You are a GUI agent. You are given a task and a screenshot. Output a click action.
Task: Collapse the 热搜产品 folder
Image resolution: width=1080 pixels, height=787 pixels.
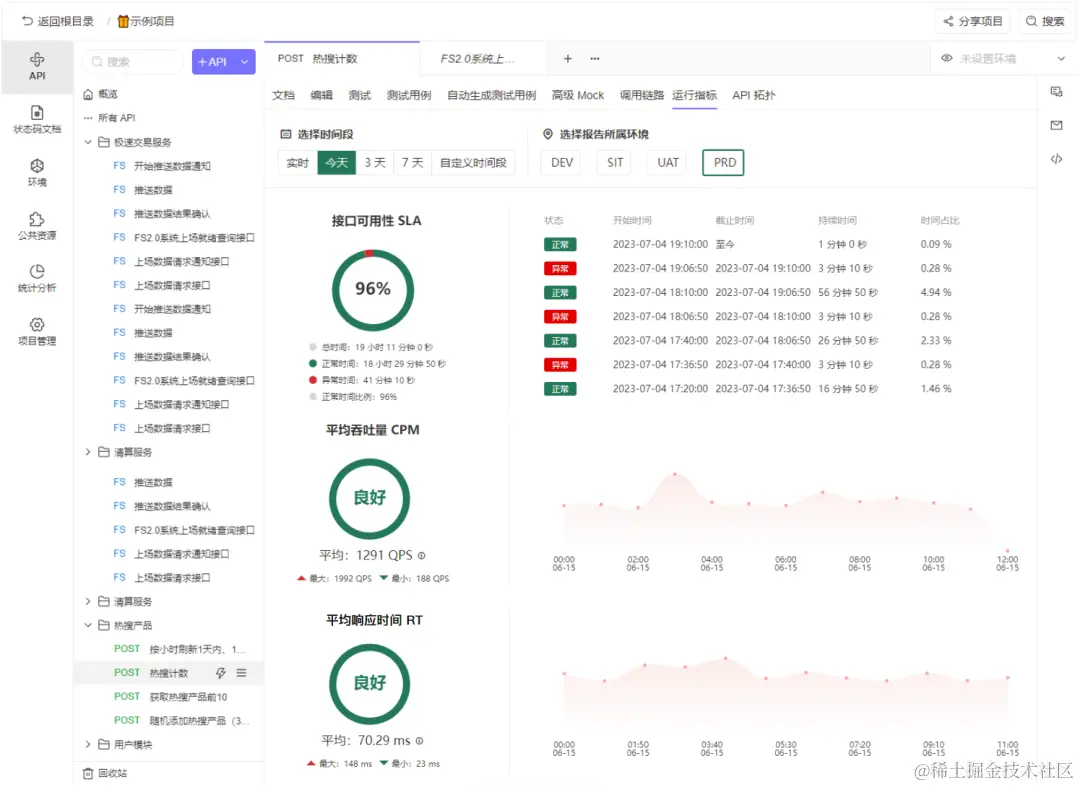click(x=88, y=625)
